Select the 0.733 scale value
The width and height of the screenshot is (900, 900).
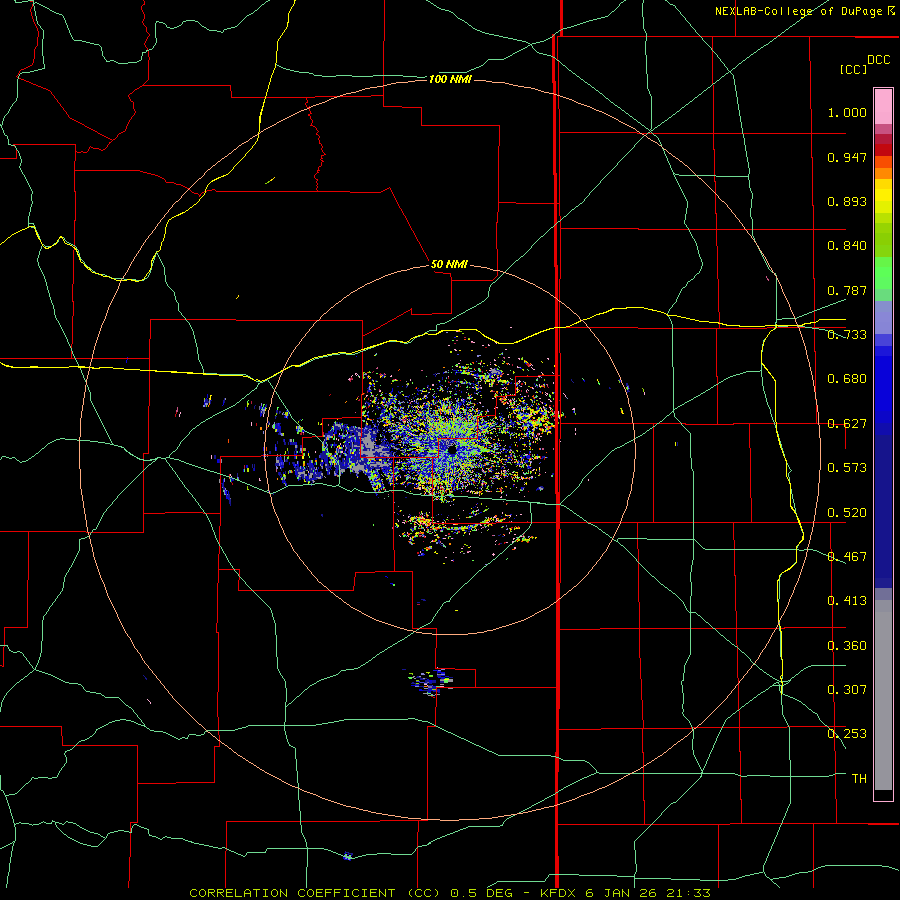pos(847,335)
